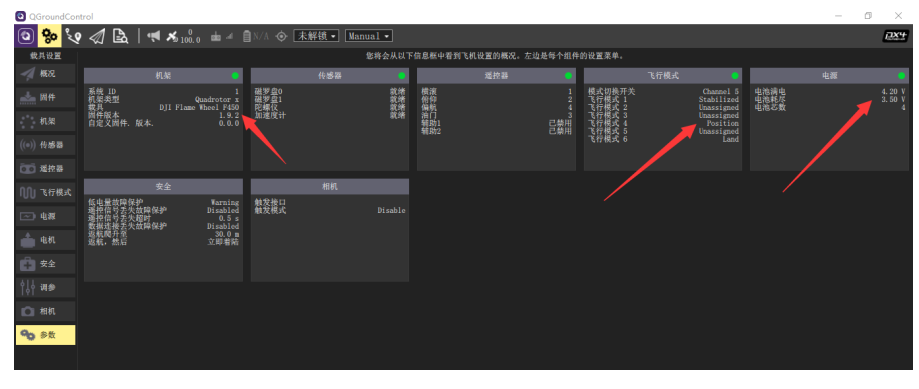Open 固件 firmware page in sidebar
The image size is (919, 389).
(x=46, y=97)
